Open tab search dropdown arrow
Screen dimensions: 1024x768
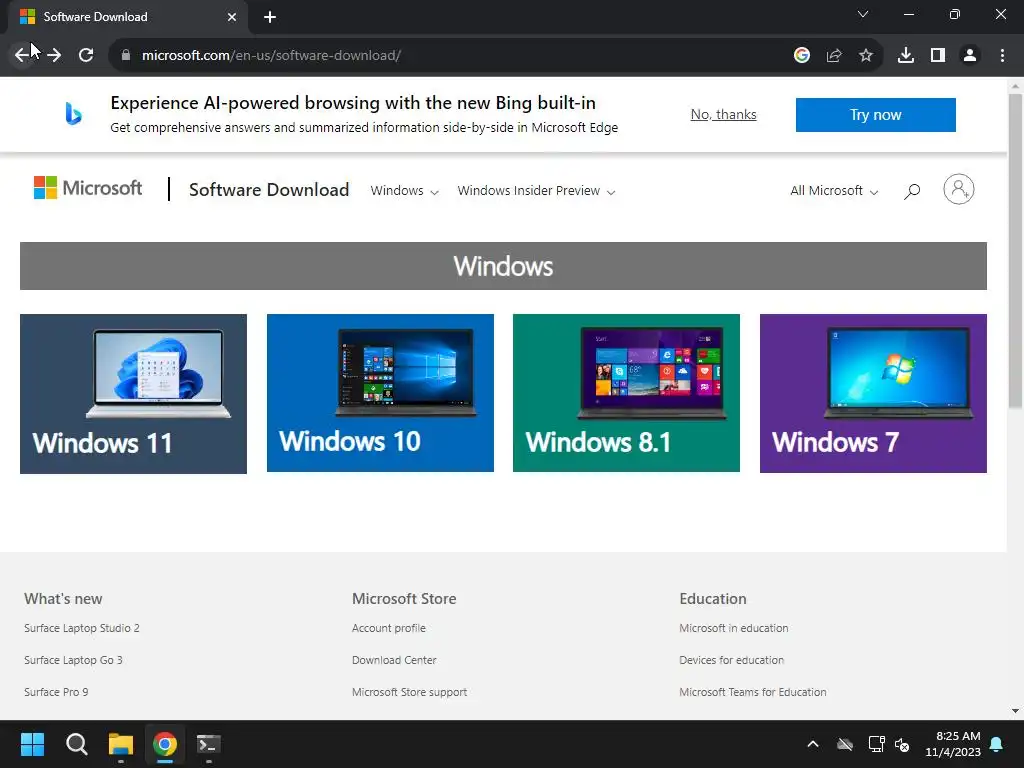pyautogui.click(x=863, y=14)
